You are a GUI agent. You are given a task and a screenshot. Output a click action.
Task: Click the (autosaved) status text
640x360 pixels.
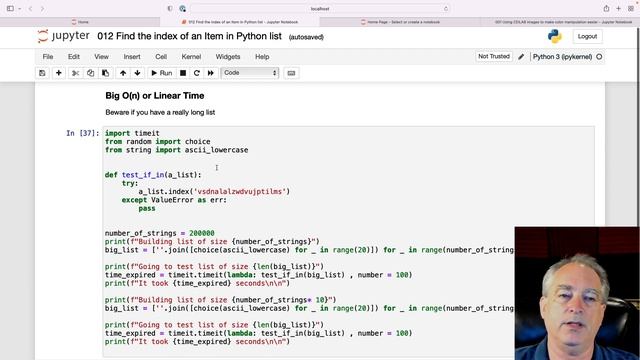tap(306, 37)
